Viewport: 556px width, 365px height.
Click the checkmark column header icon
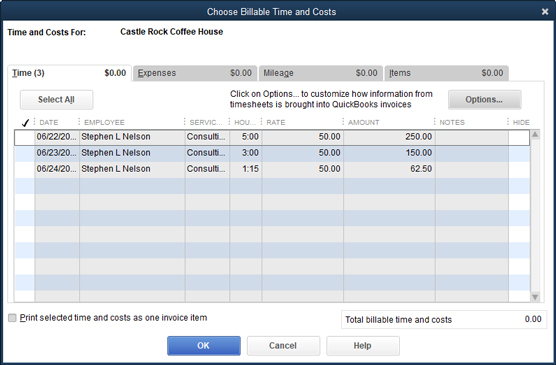pyautogui.click(x=25, y=123)
